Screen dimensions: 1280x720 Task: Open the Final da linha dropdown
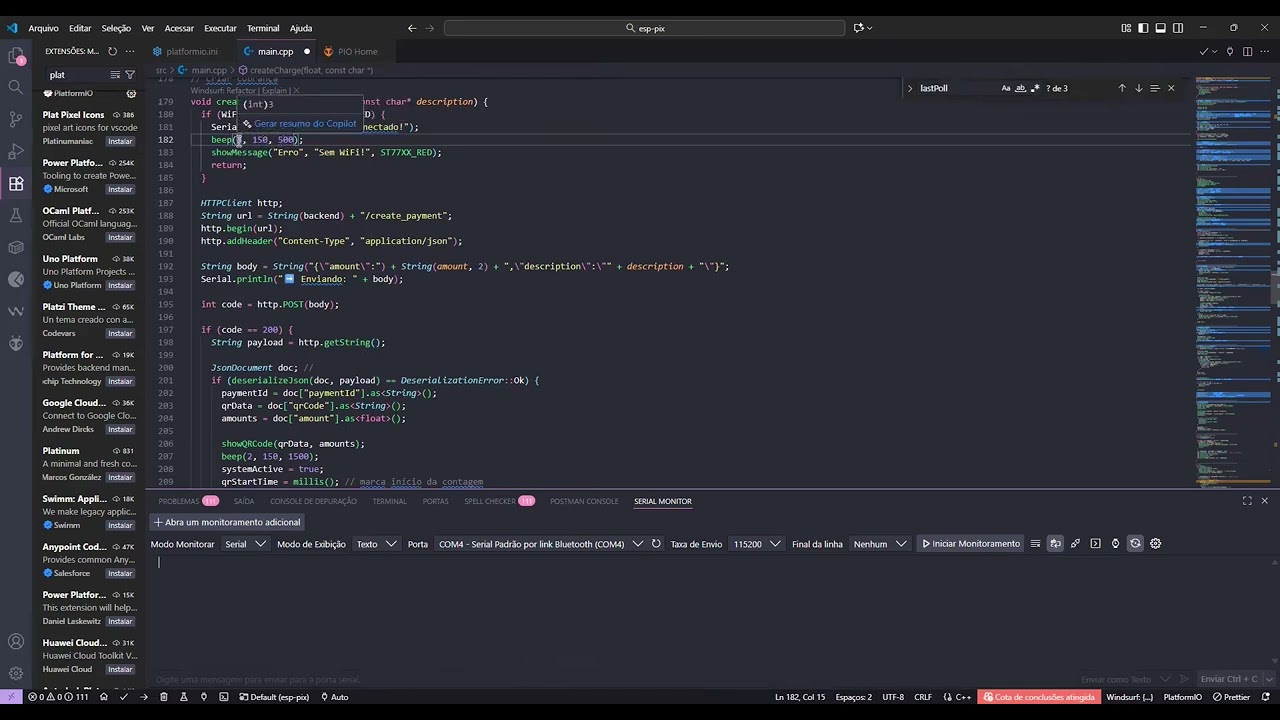pos(880,544)
